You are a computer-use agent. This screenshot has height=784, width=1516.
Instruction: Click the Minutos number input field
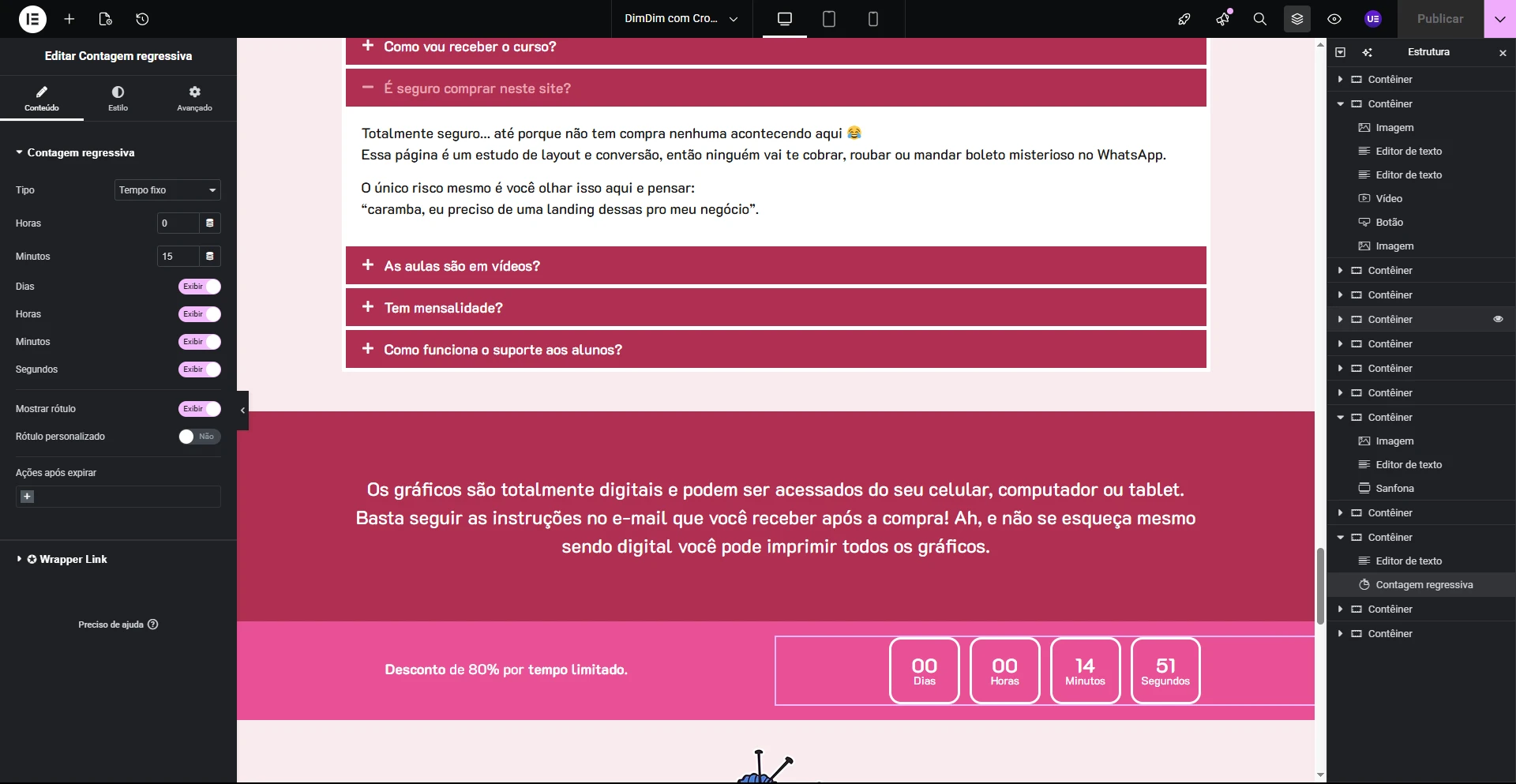tap(178, 257)
